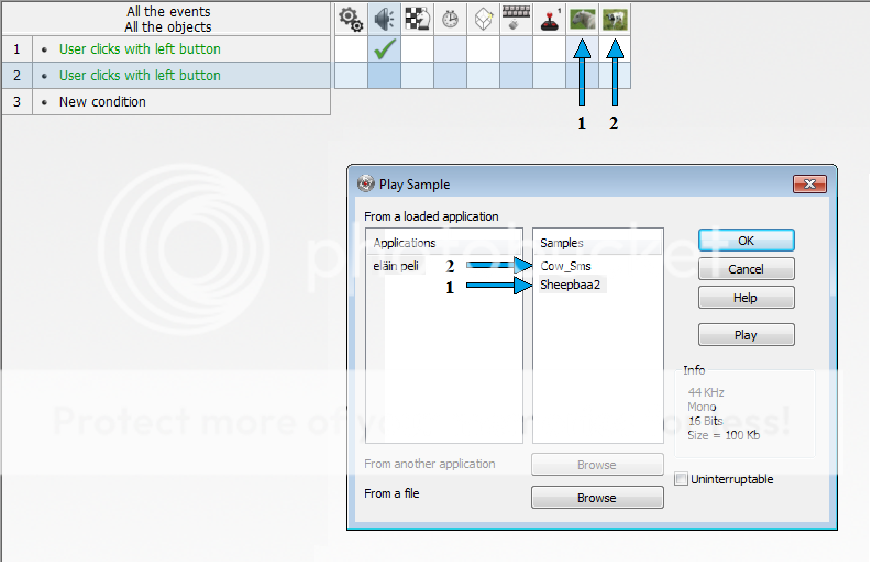
Task: Open Help for Play Sample
Action: (x=745, y=298)
